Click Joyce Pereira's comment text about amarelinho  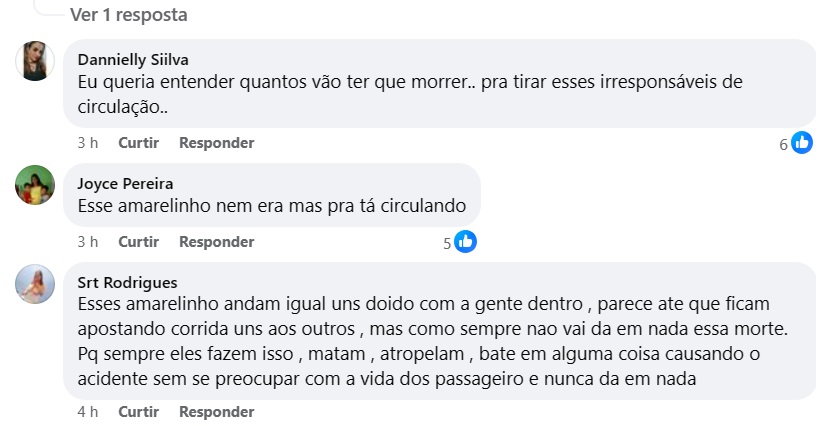pos(272,206)
